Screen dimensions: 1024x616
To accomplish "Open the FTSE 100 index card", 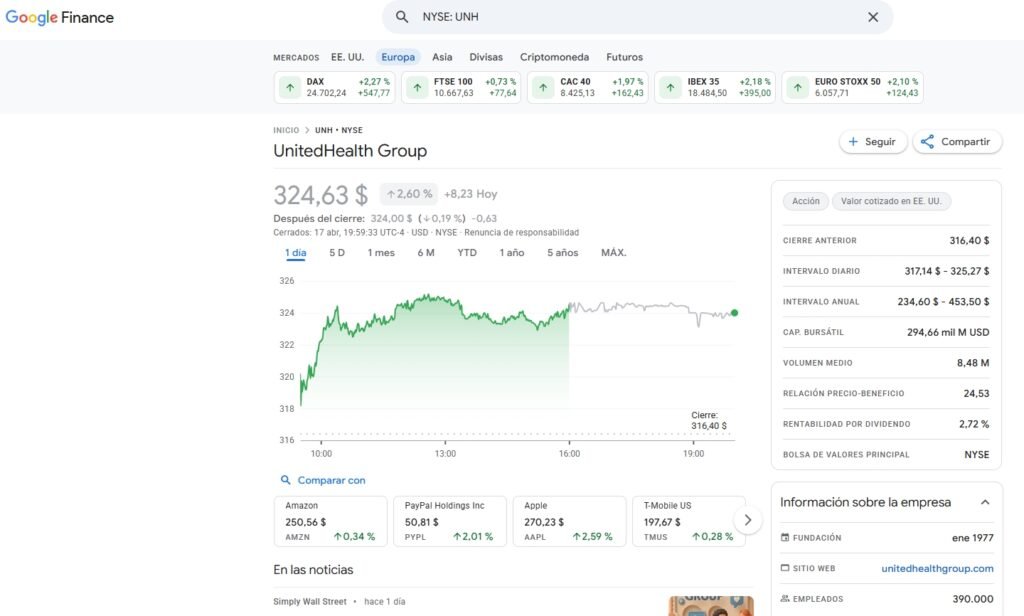I will 461,87.
